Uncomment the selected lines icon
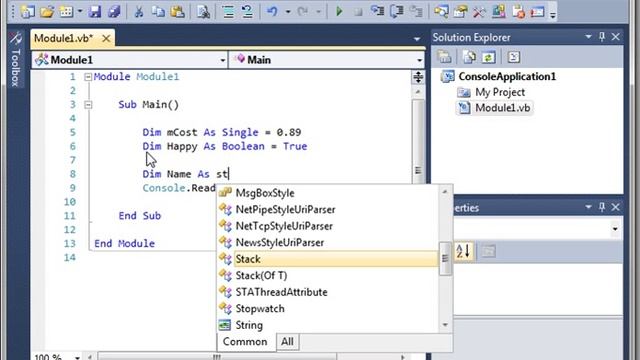The height and width of the screenshot is (360, 640). coord(247,11)
